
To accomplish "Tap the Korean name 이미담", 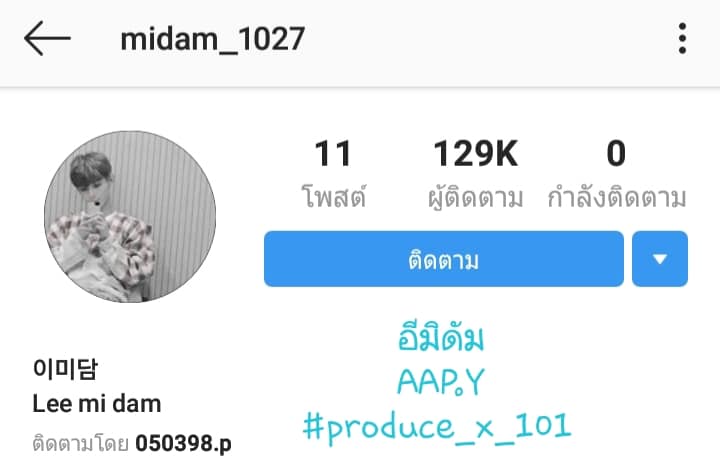I will [65, 369].
